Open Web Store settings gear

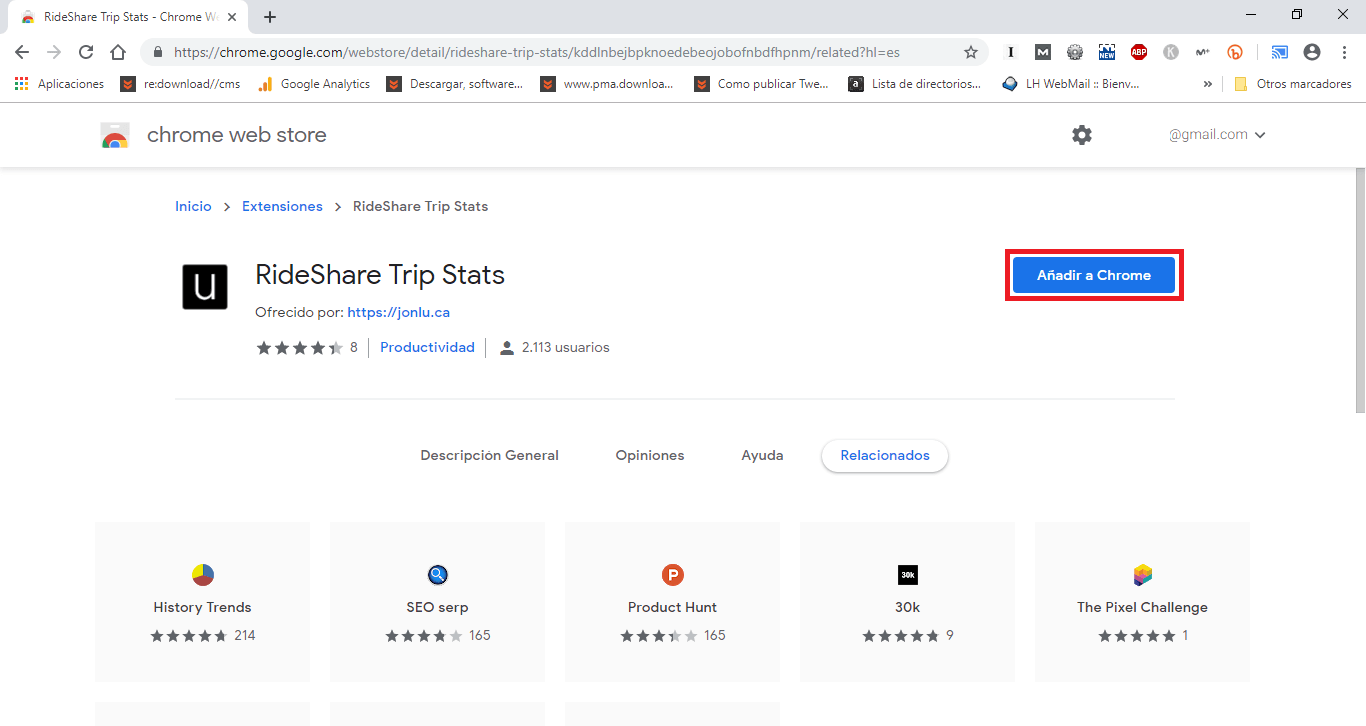(1082, 135)
